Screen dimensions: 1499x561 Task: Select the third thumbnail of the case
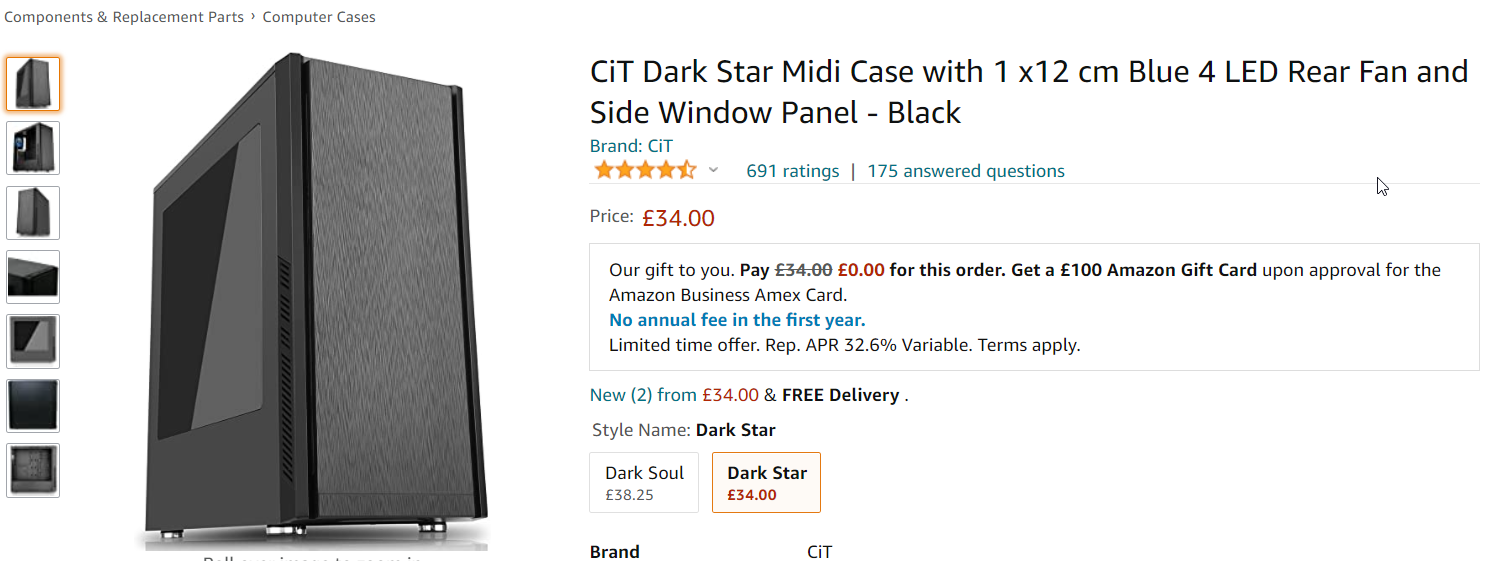coord(33,212)
